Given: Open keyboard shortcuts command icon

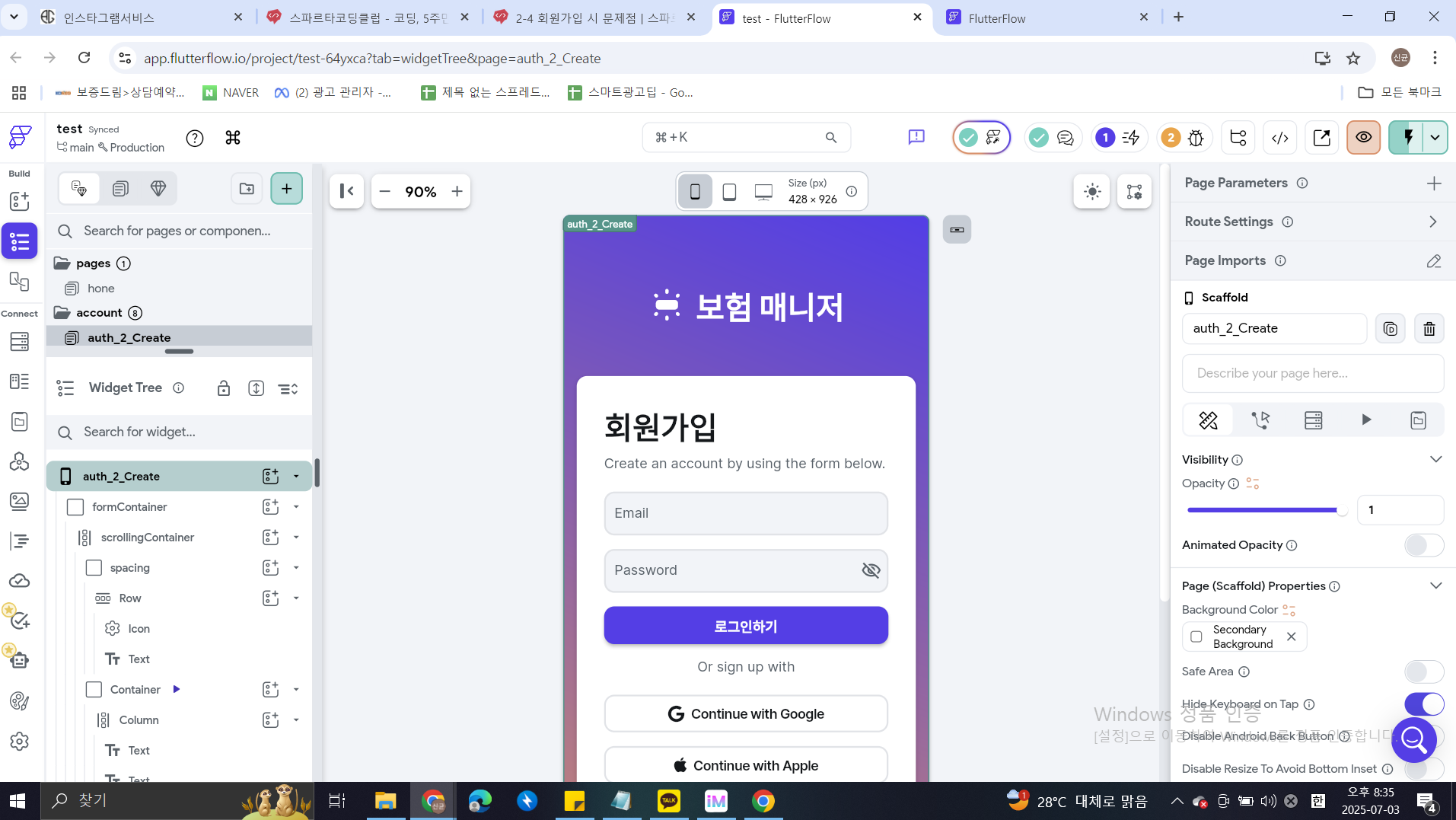Looking at the screenshot, I should 233,138.
